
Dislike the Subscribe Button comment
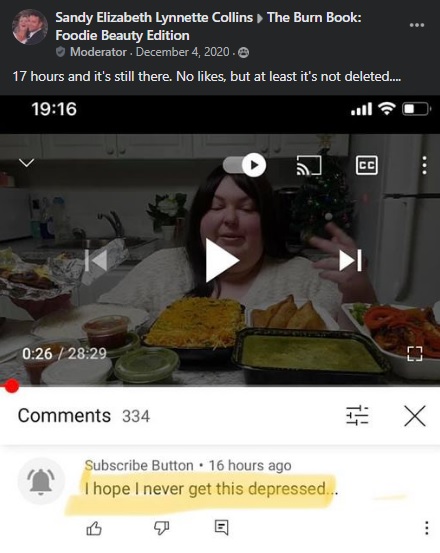click(161, 528)
